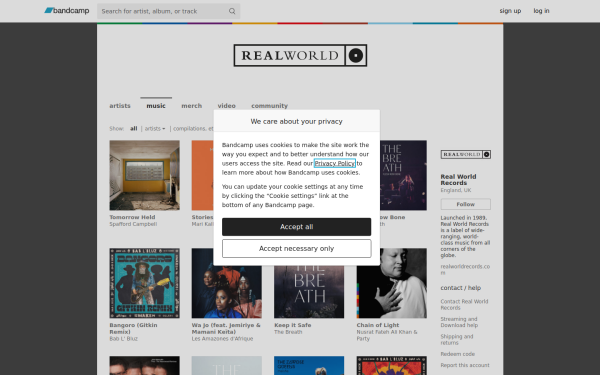Screen dimensions: 600x375
Task: Click the Real World Records sidebar name
Action: pyautogui.click(x=458, y=180)
